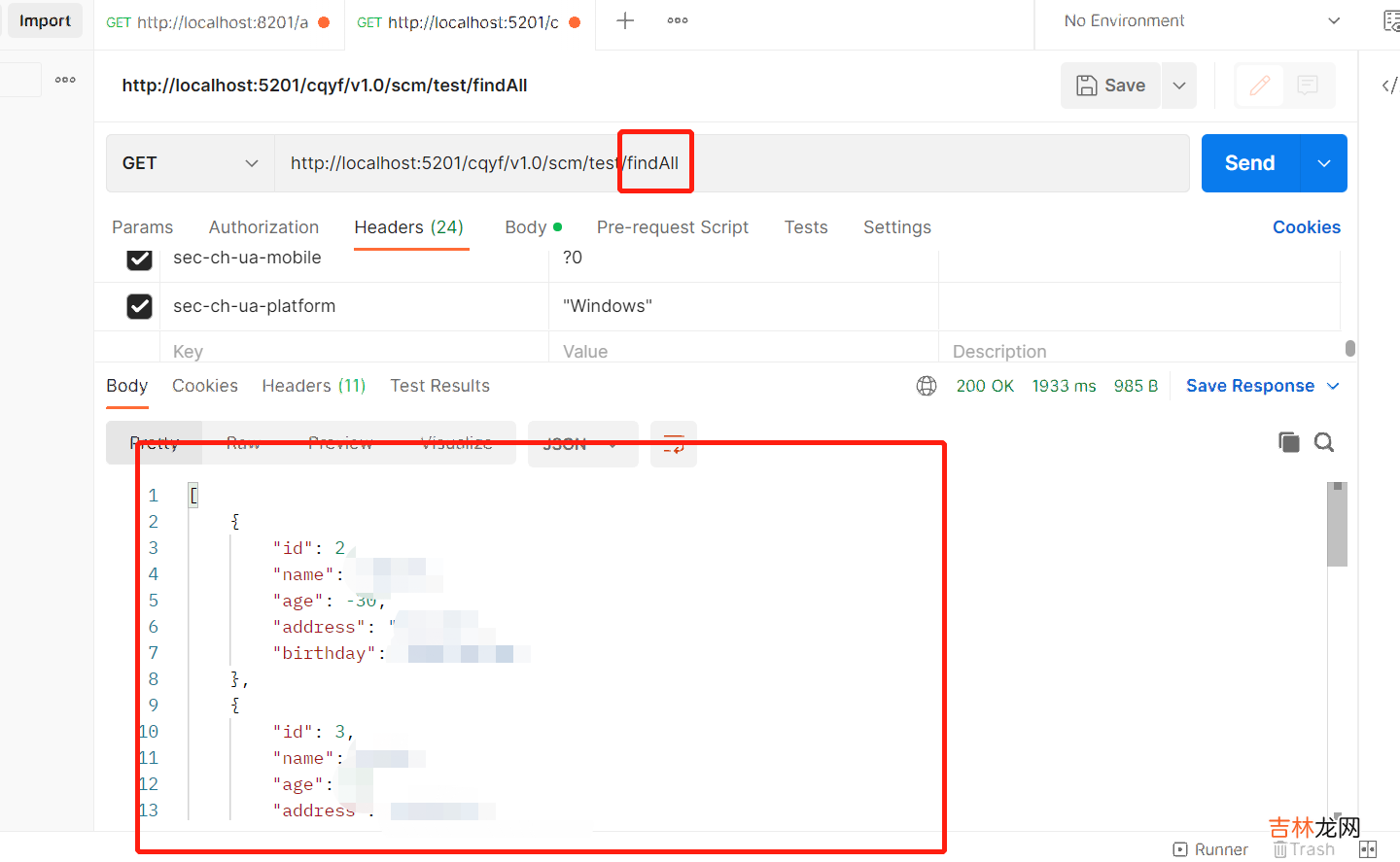Search the response with magnifier icon

coord(1324,442)
